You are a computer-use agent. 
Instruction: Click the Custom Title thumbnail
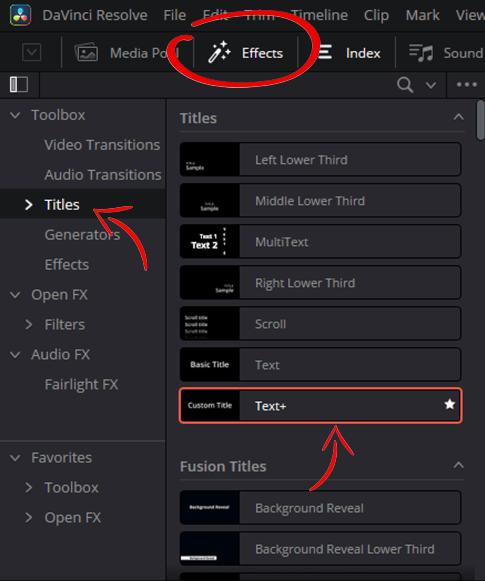(x=210, y=406)
